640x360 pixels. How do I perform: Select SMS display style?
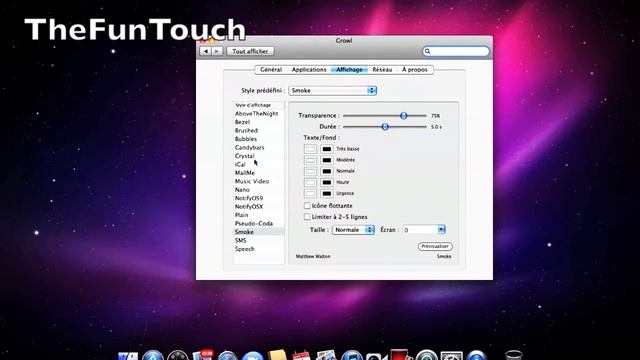click(x=259, y=240)
